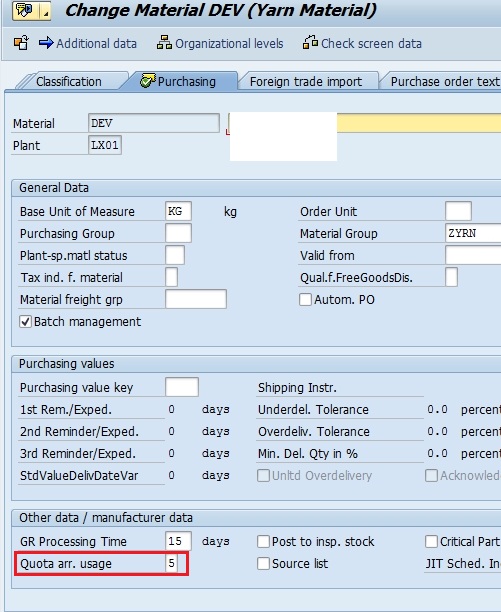501x612 pixels.
Task: Uncheck Batch management checkbox
Action: (25, 322)
